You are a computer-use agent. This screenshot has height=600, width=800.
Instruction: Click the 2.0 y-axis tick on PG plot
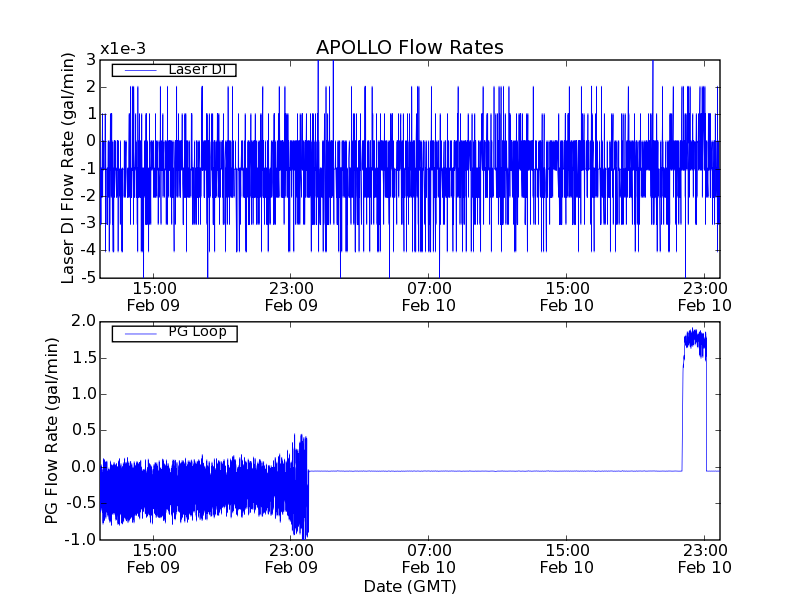[84, 321]
